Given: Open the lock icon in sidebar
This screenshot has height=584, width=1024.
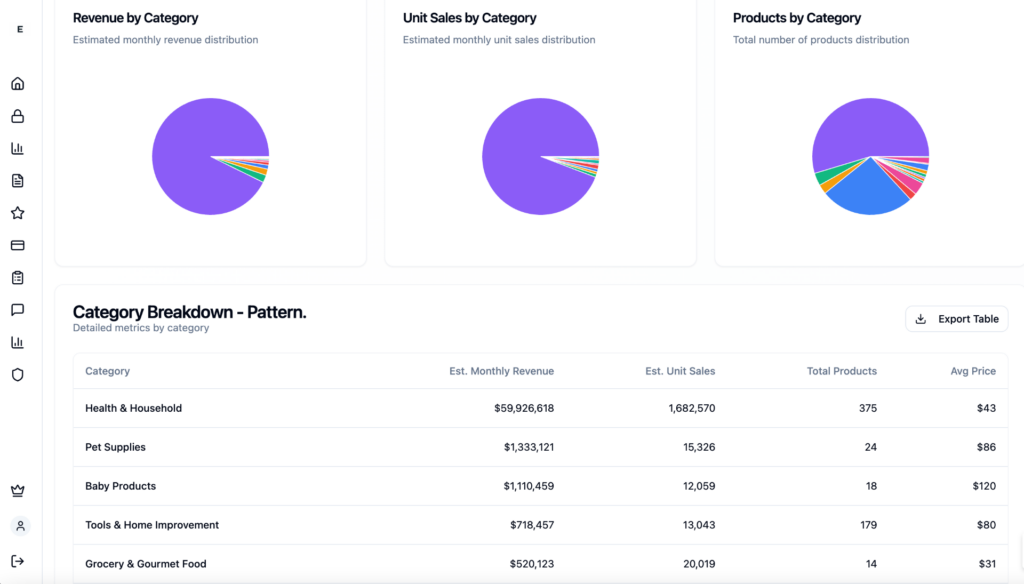Looking at the screenshot, I should point(17,116).
